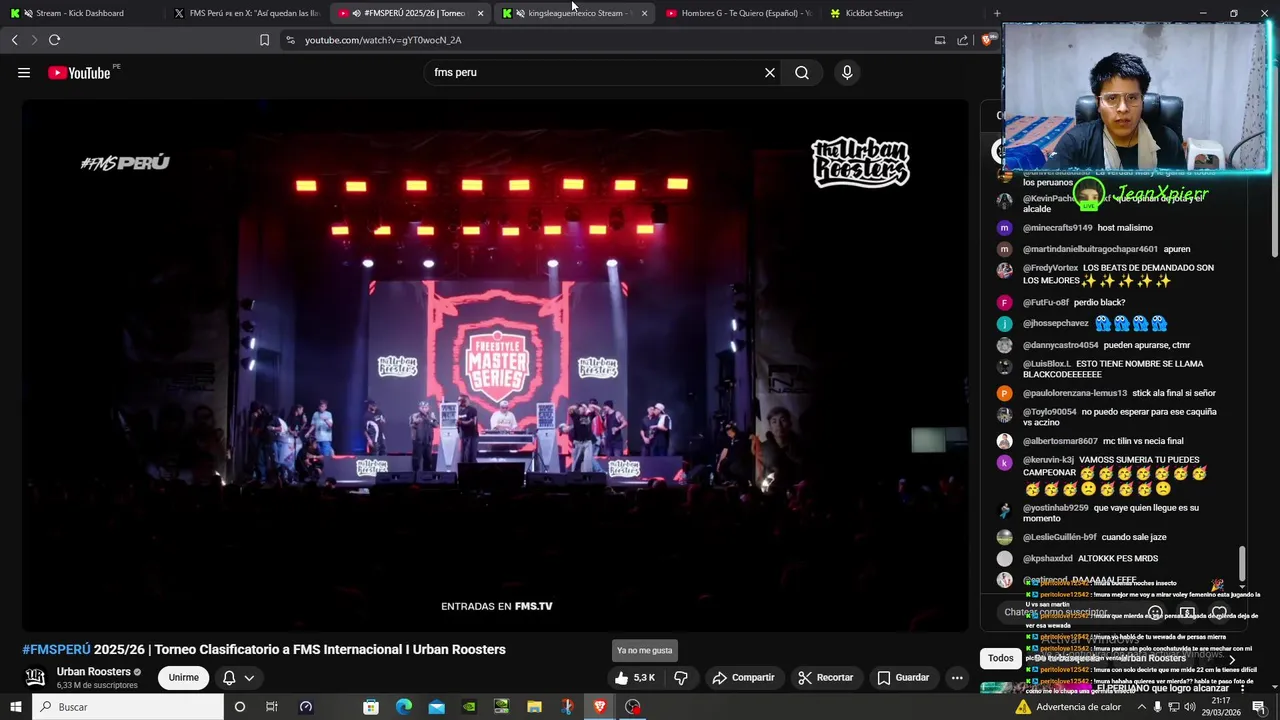1280x720 pixels.
Task: Click 'Advertencia de calor' weather notice in taskbar
Action: pyautogui.click(x=1069, y=707)
